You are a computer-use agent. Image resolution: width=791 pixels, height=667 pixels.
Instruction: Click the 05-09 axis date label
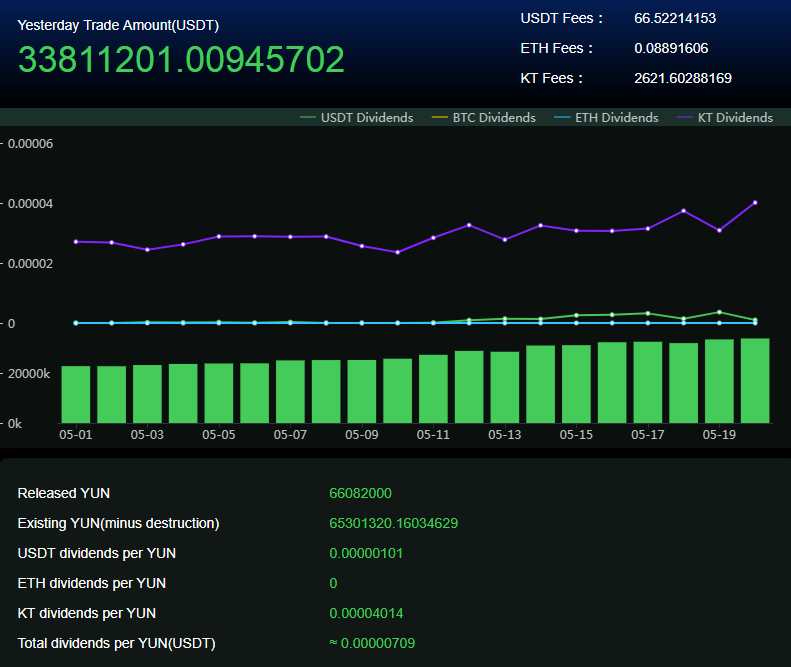(x=362, y=434)
